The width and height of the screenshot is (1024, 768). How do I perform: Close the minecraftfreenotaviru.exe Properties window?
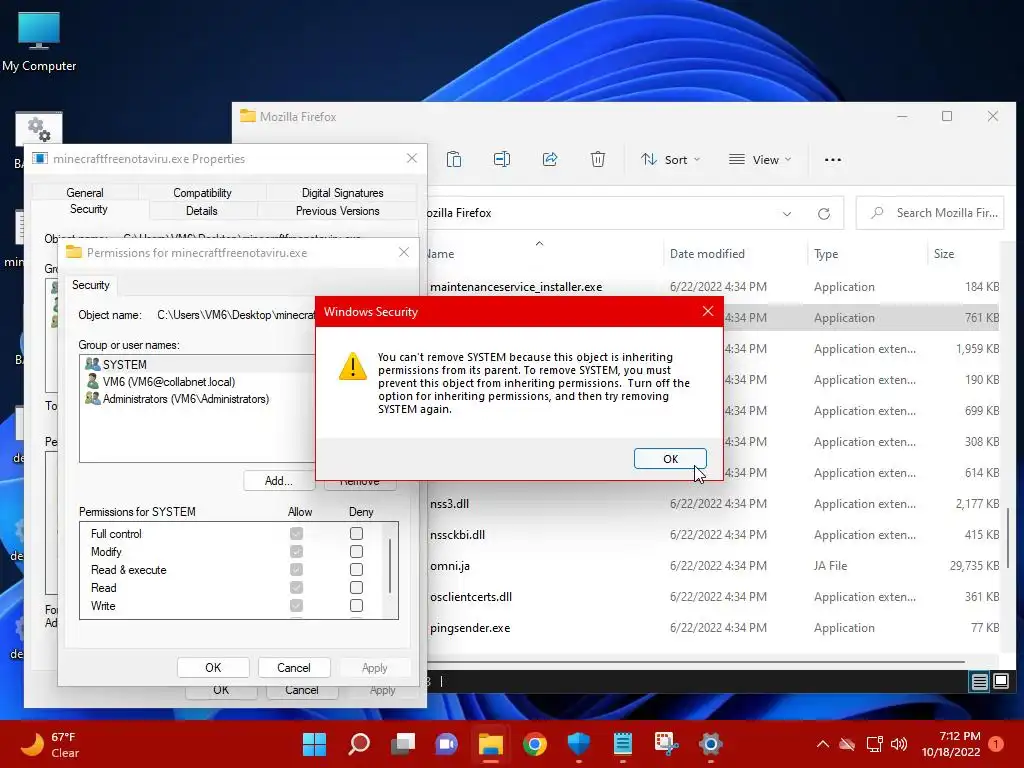(x=411, y=159)
